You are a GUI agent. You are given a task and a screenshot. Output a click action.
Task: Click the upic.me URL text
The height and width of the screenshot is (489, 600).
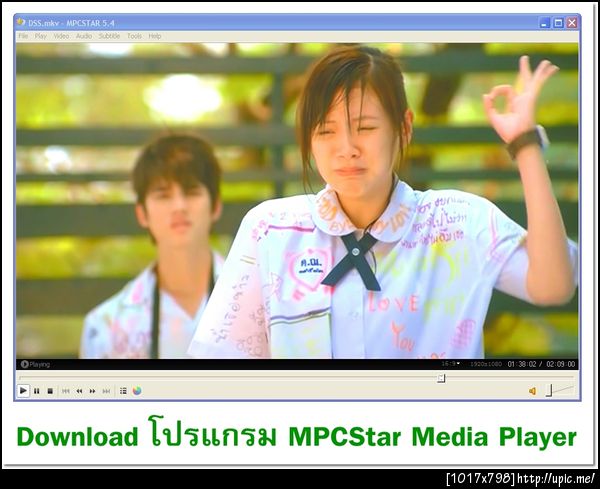pos(556,478)
